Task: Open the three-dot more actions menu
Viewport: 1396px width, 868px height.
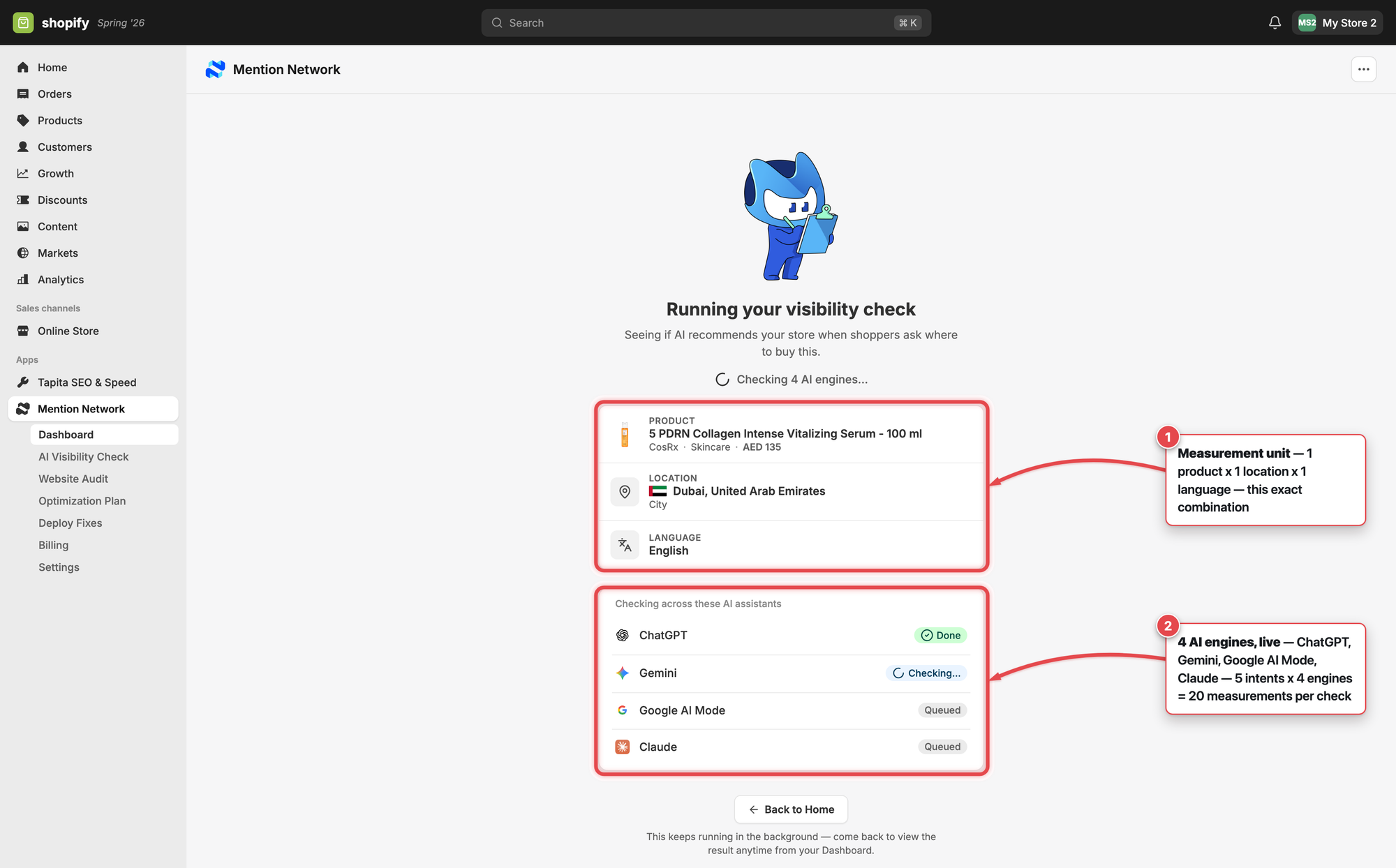Action: pos(1363,69)
